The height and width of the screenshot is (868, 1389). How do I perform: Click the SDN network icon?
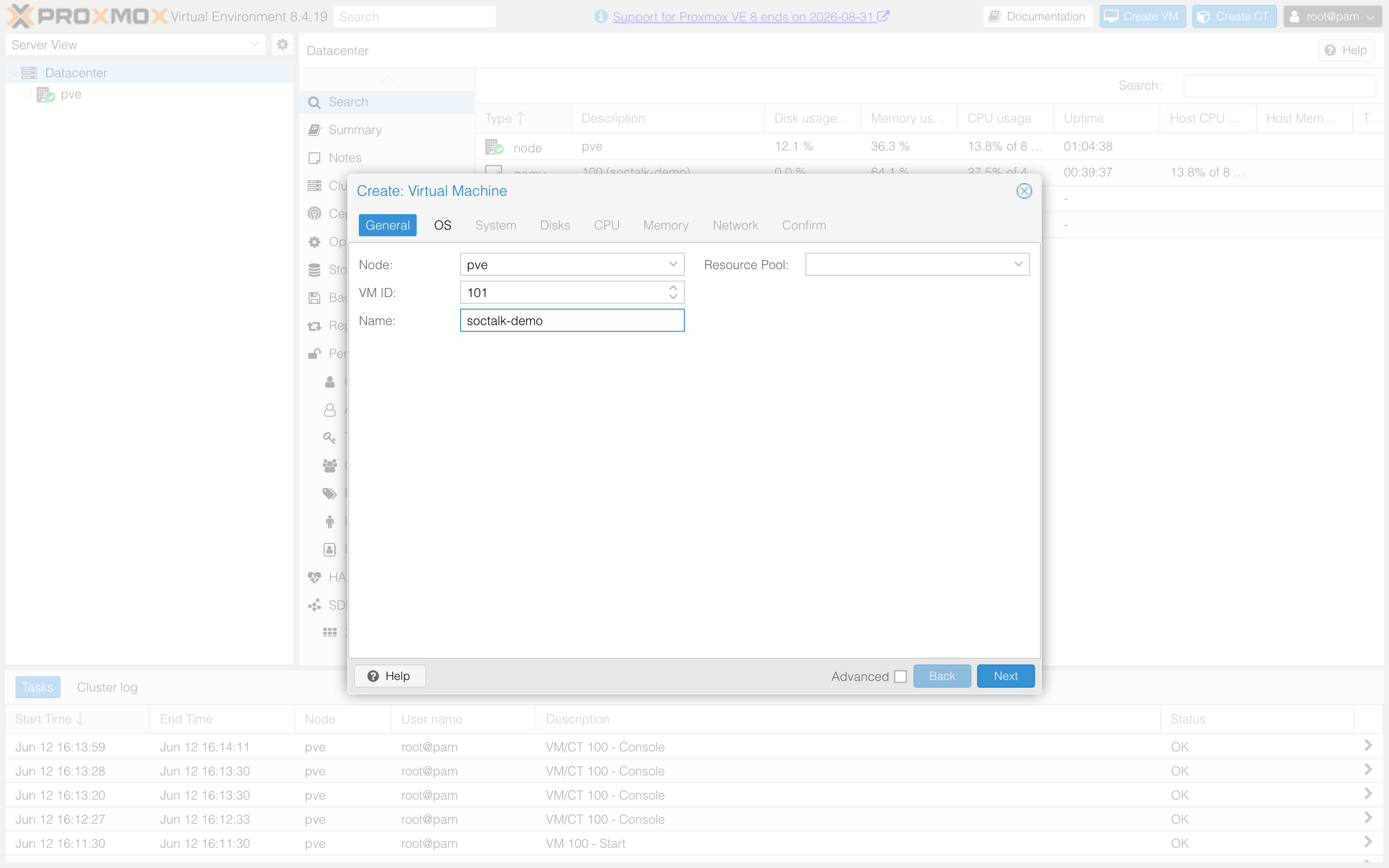[x=314, y=605]
